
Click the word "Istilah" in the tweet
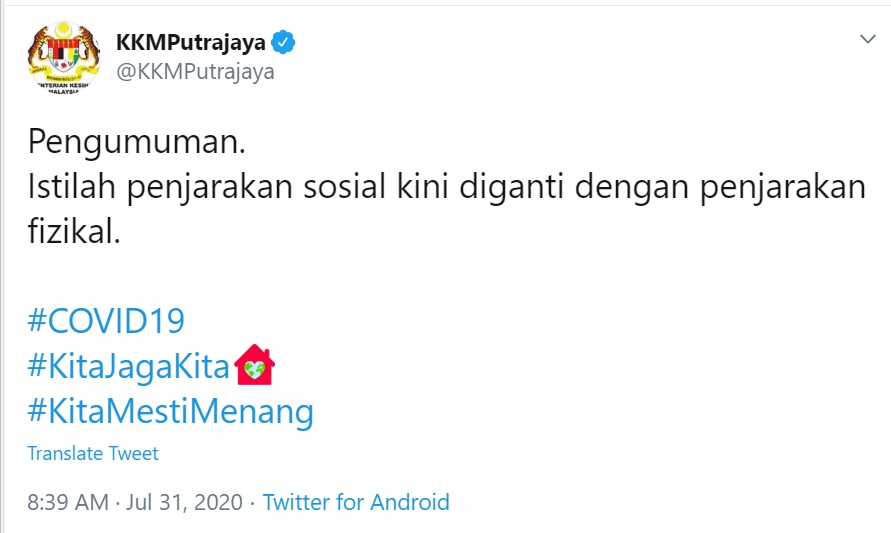point(68,187)
